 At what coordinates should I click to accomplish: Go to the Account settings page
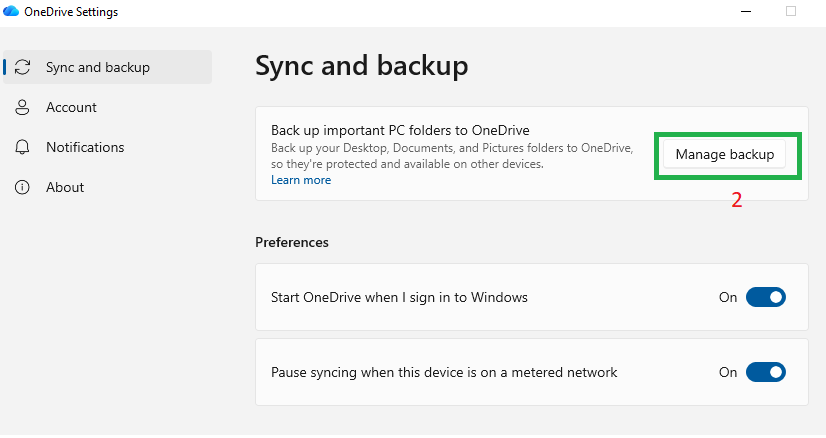coord(107,107)
